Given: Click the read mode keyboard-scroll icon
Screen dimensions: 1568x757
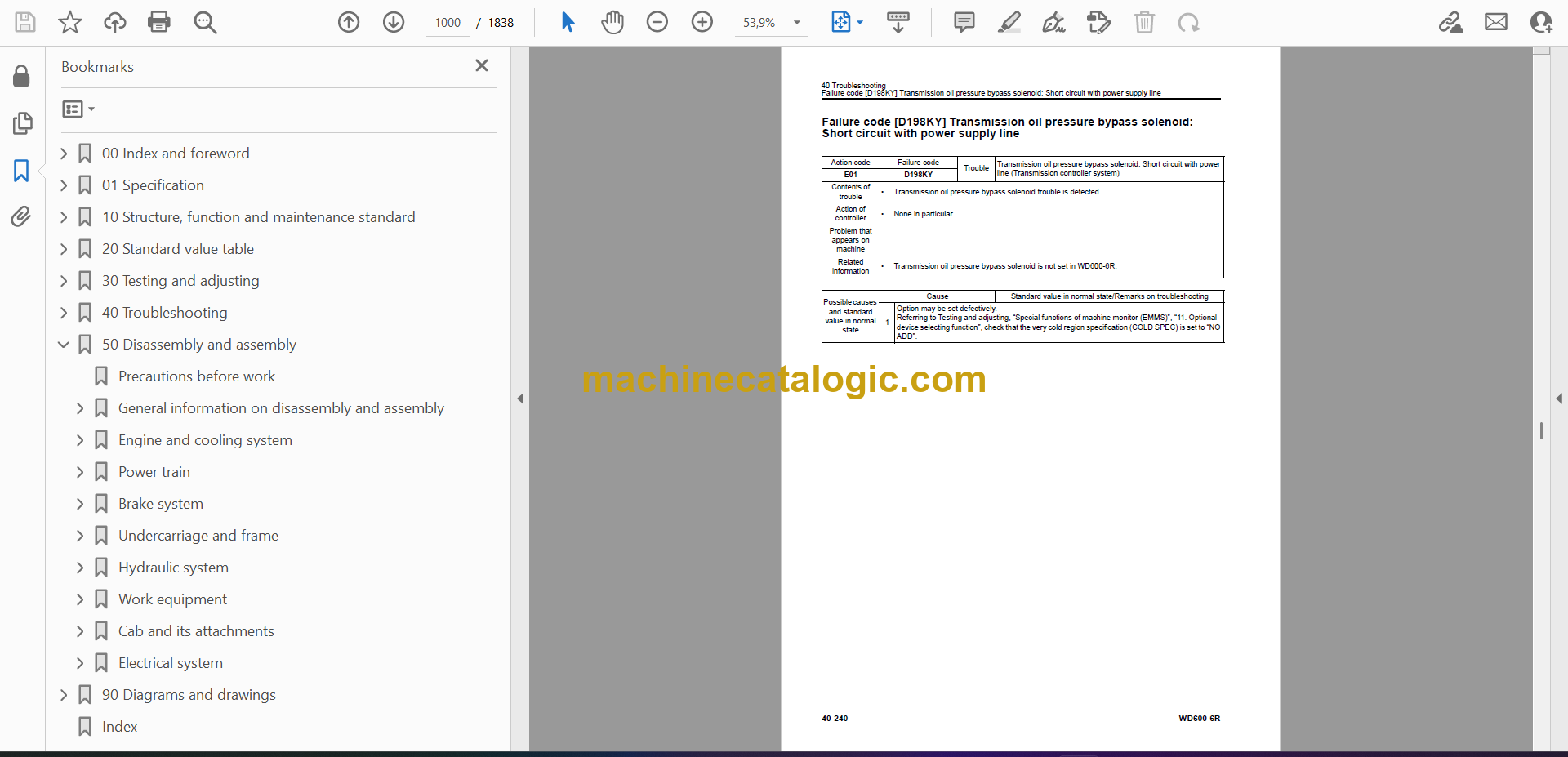Looking at the screenshot, I should pos(898,22).
